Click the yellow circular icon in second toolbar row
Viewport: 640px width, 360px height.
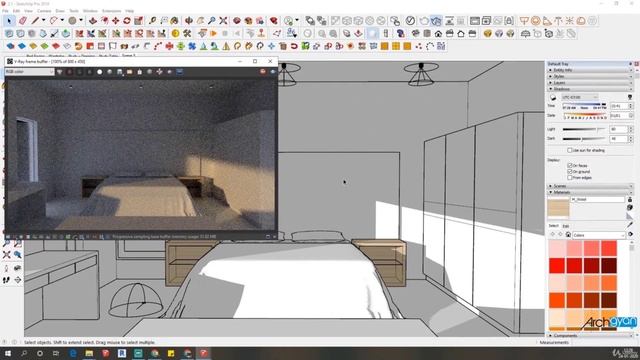176,33
